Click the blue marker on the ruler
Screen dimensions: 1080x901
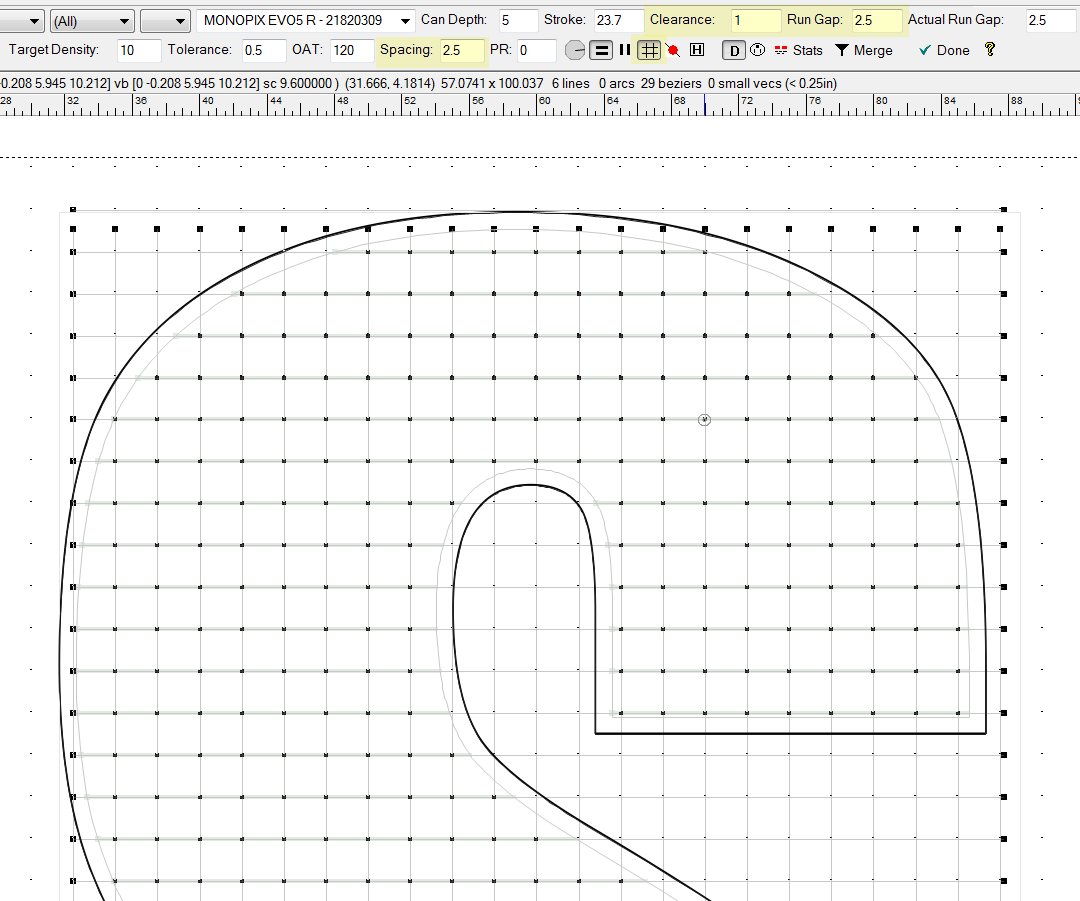point(705,104)
